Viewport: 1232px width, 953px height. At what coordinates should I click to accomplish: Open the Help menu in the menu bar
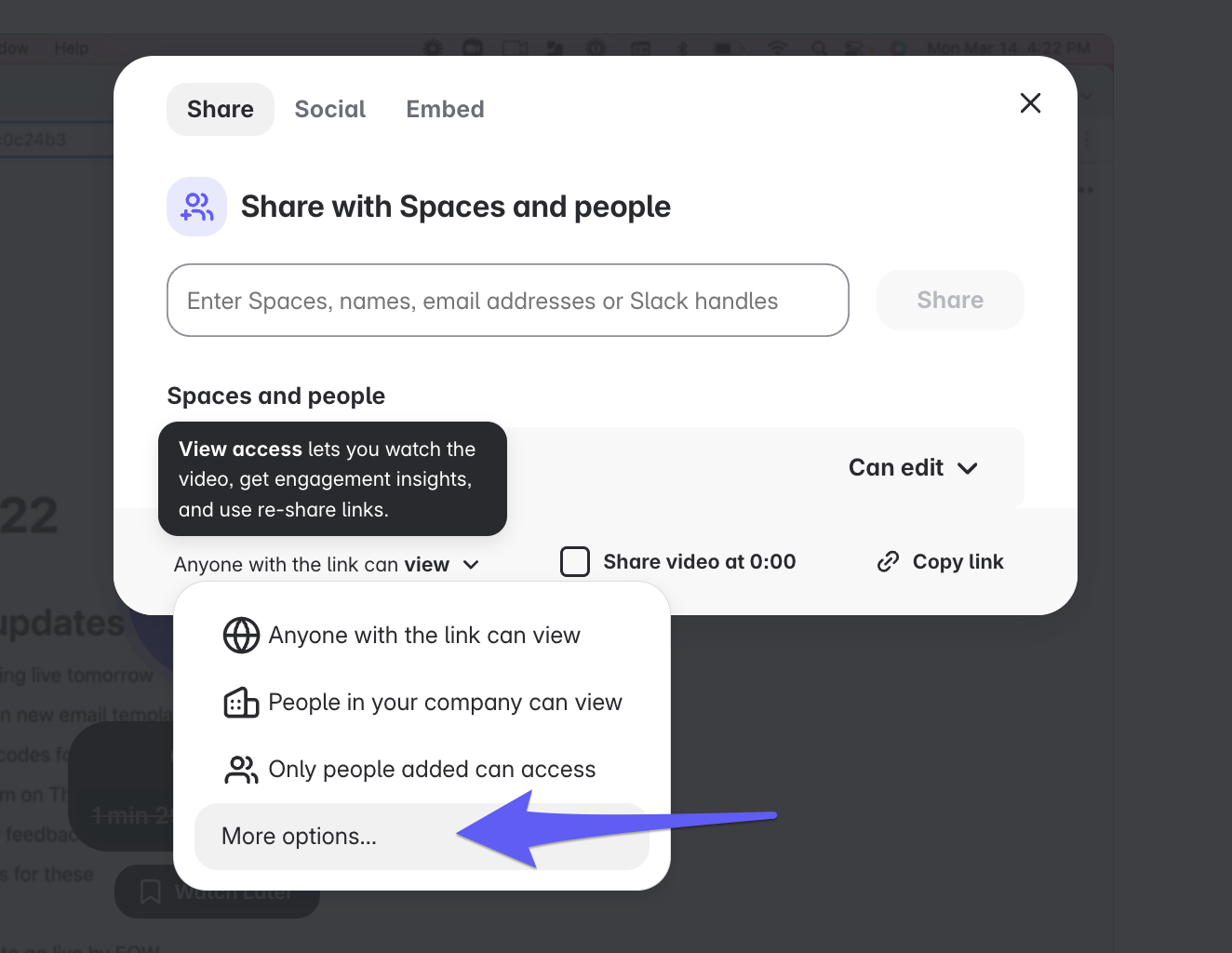(x=72, y=48)
